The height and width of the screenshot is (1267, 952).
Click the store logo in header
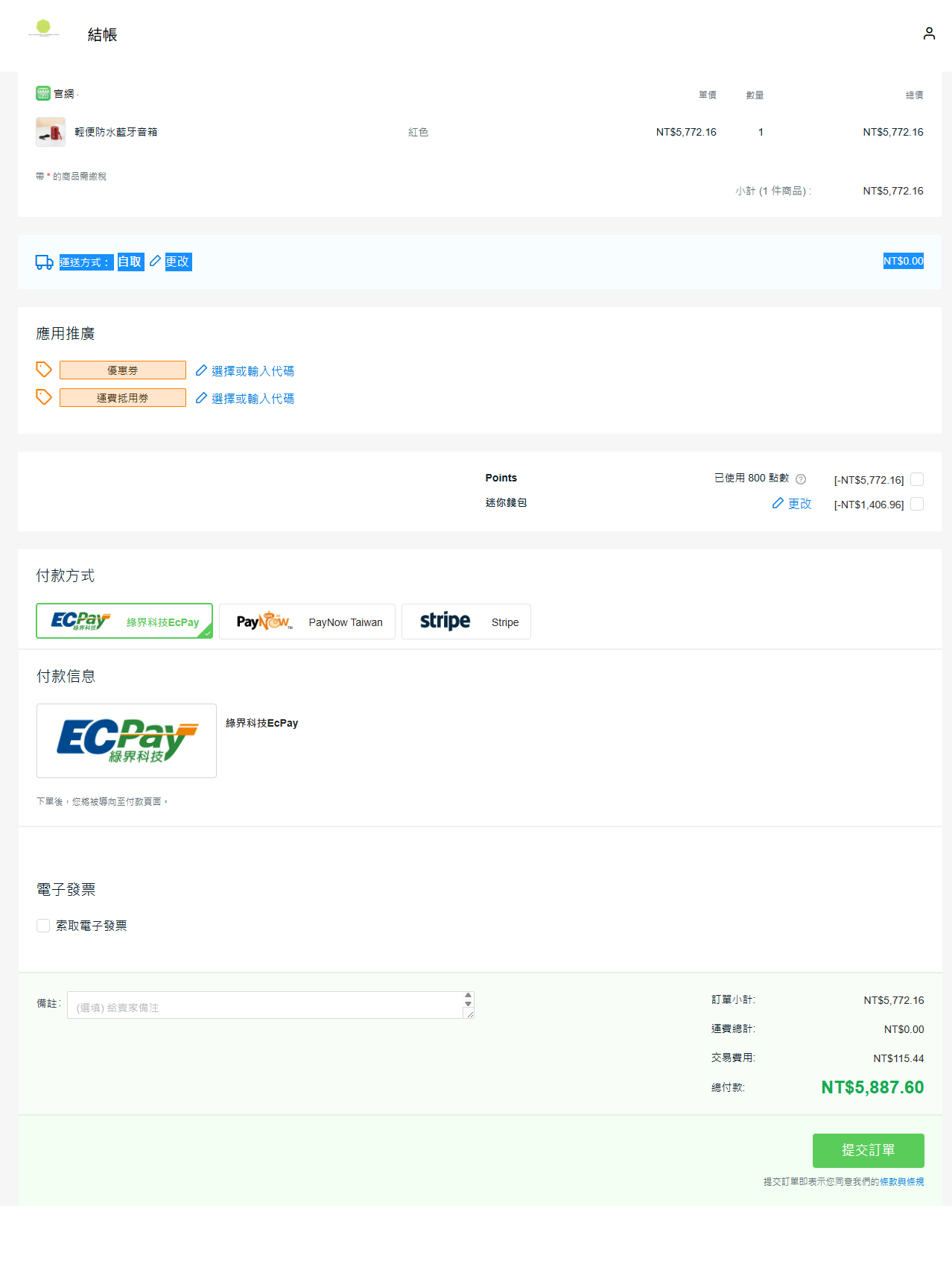(43, 28)
